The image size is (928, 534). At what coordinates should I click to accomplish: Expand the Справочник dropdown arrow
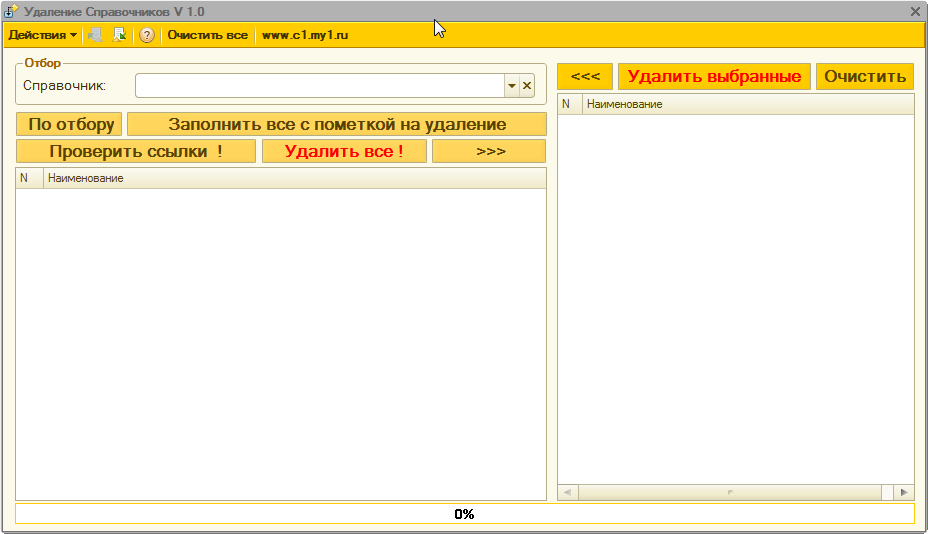[512, 86]
